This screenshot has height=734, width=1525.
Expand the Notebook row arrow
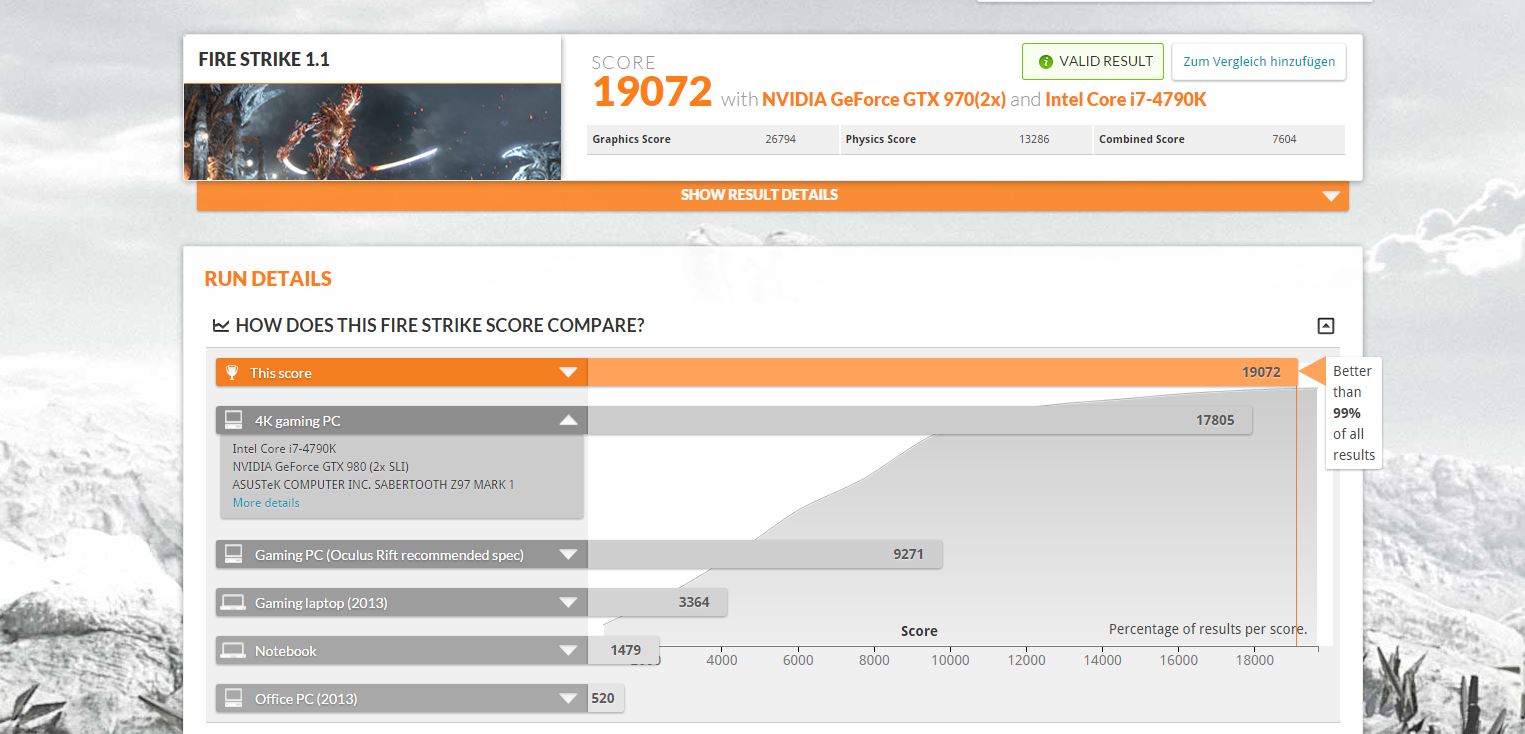pyautogui.click(x=568, y=650)
